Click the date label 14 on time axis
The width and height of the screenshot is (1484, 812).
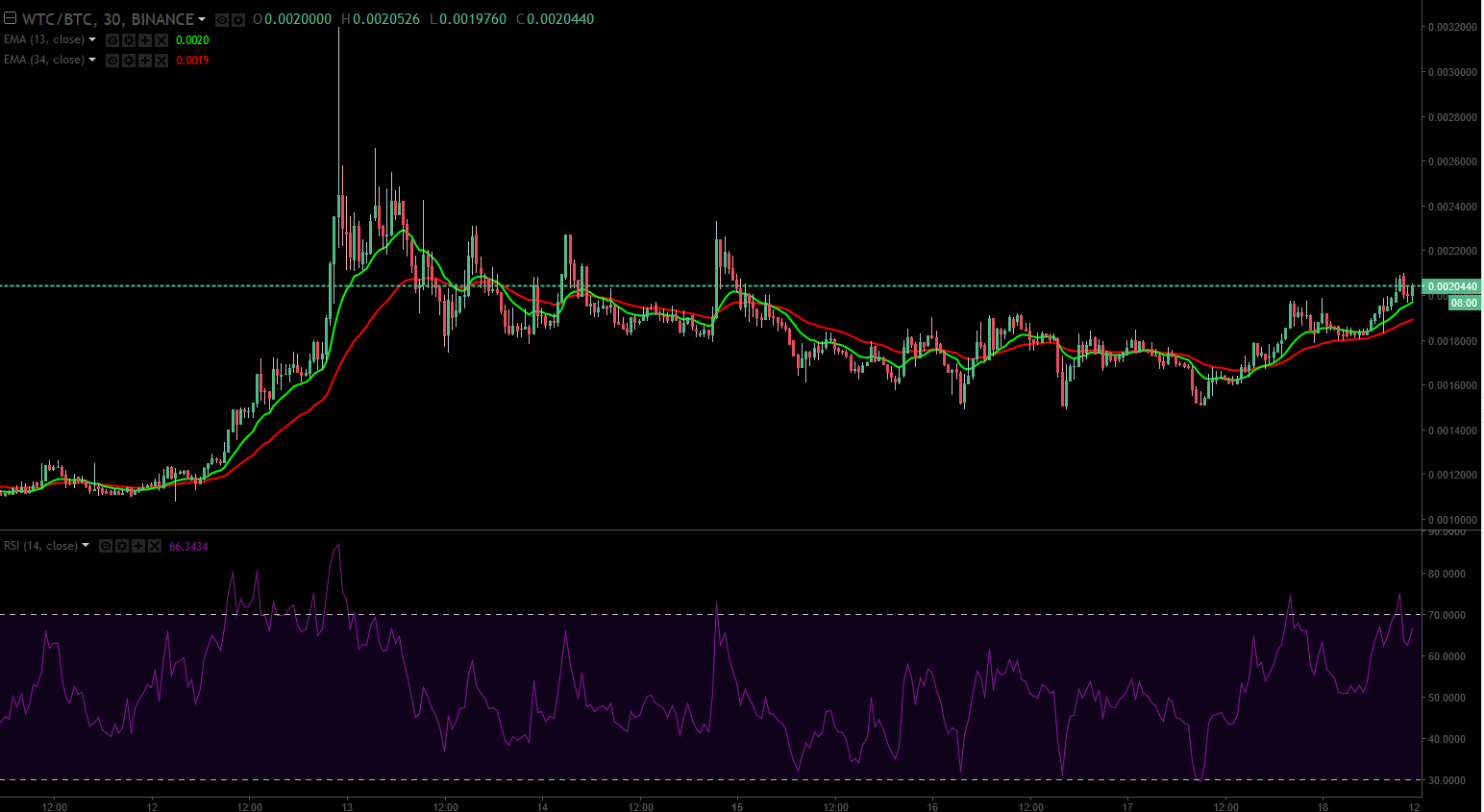[x=542, y=806]
